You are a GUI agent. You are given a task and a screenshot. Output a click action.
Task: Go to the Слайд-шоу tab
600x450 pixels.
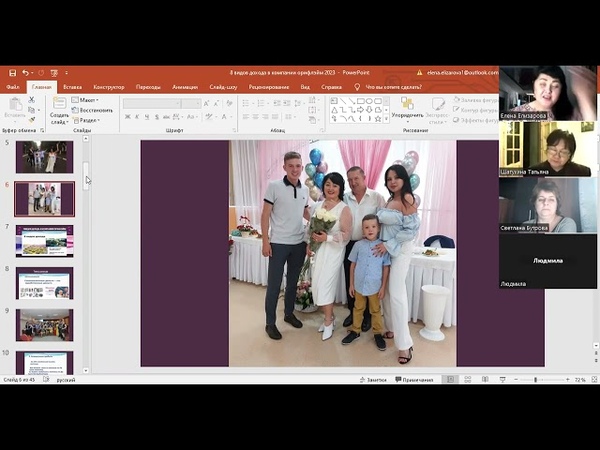click(x=223, y=87)
